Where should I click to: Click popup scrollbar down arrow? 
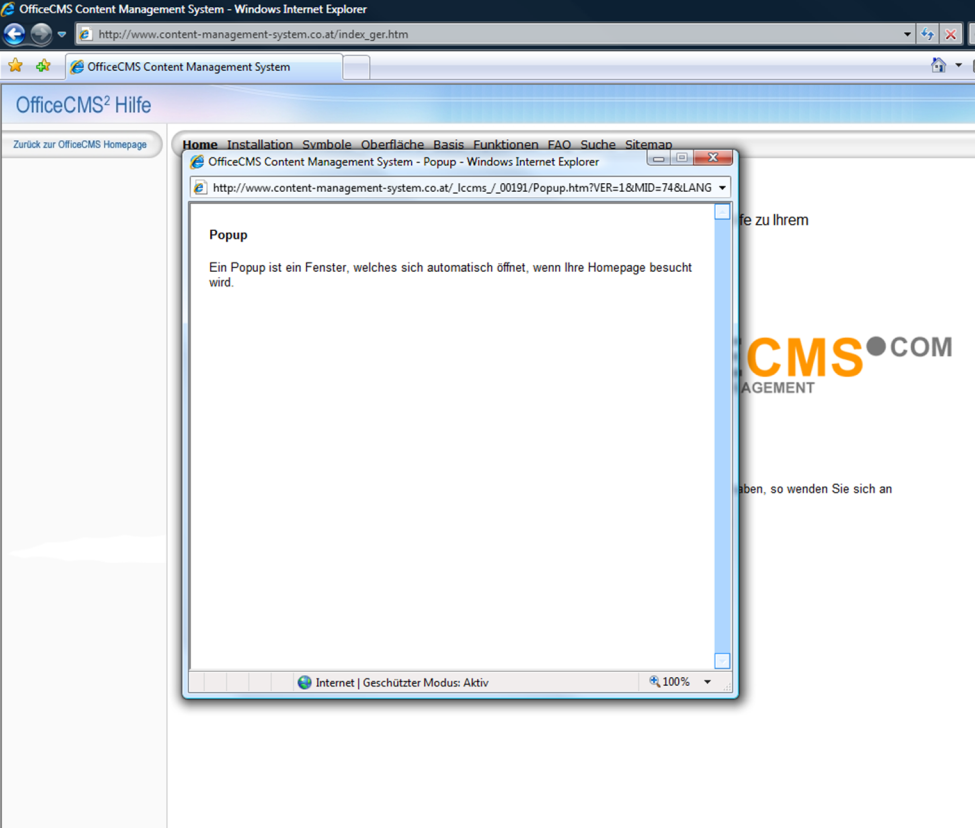[x=722, y=661]
